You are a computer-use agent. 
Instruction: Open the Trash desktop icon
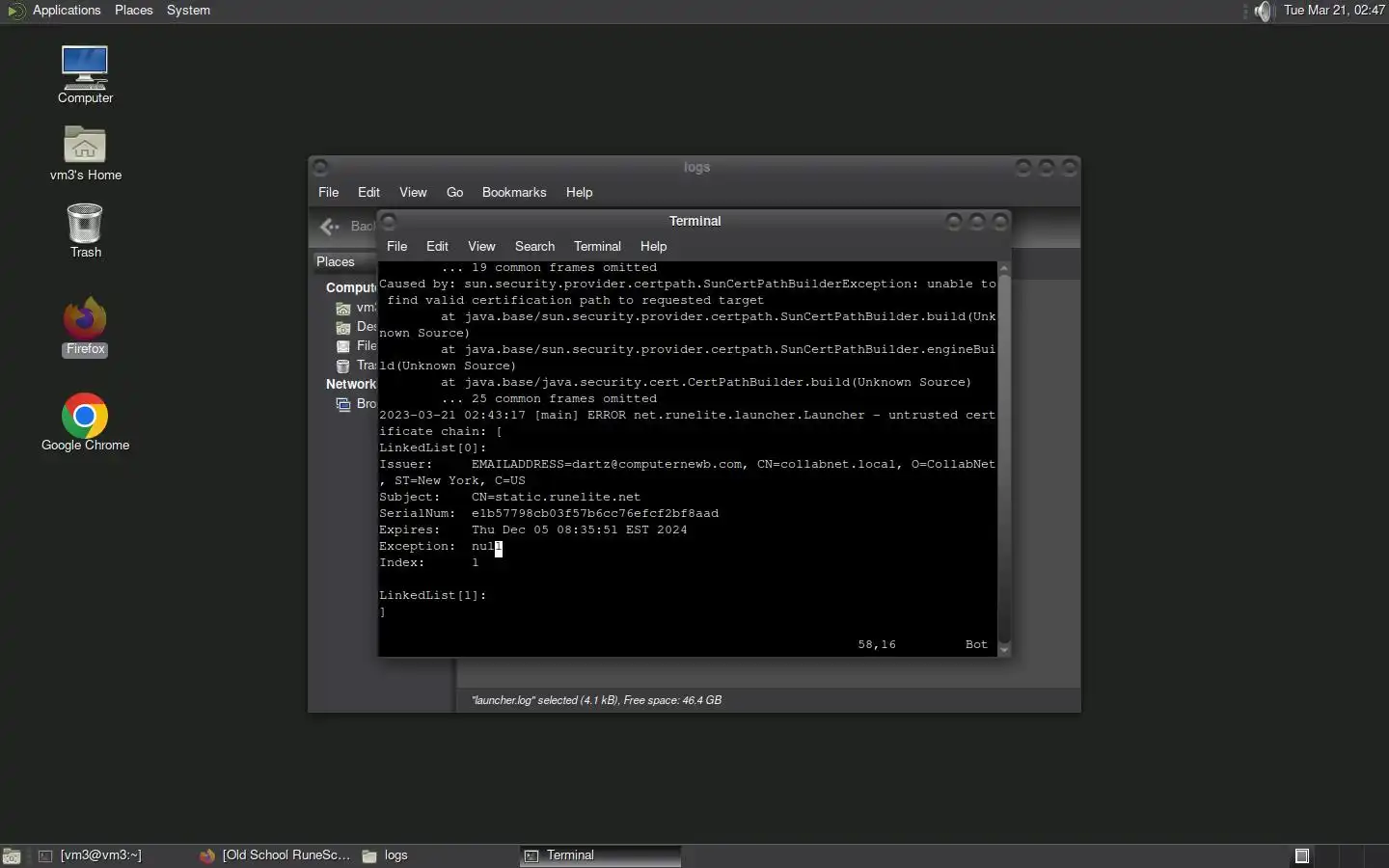85,231
